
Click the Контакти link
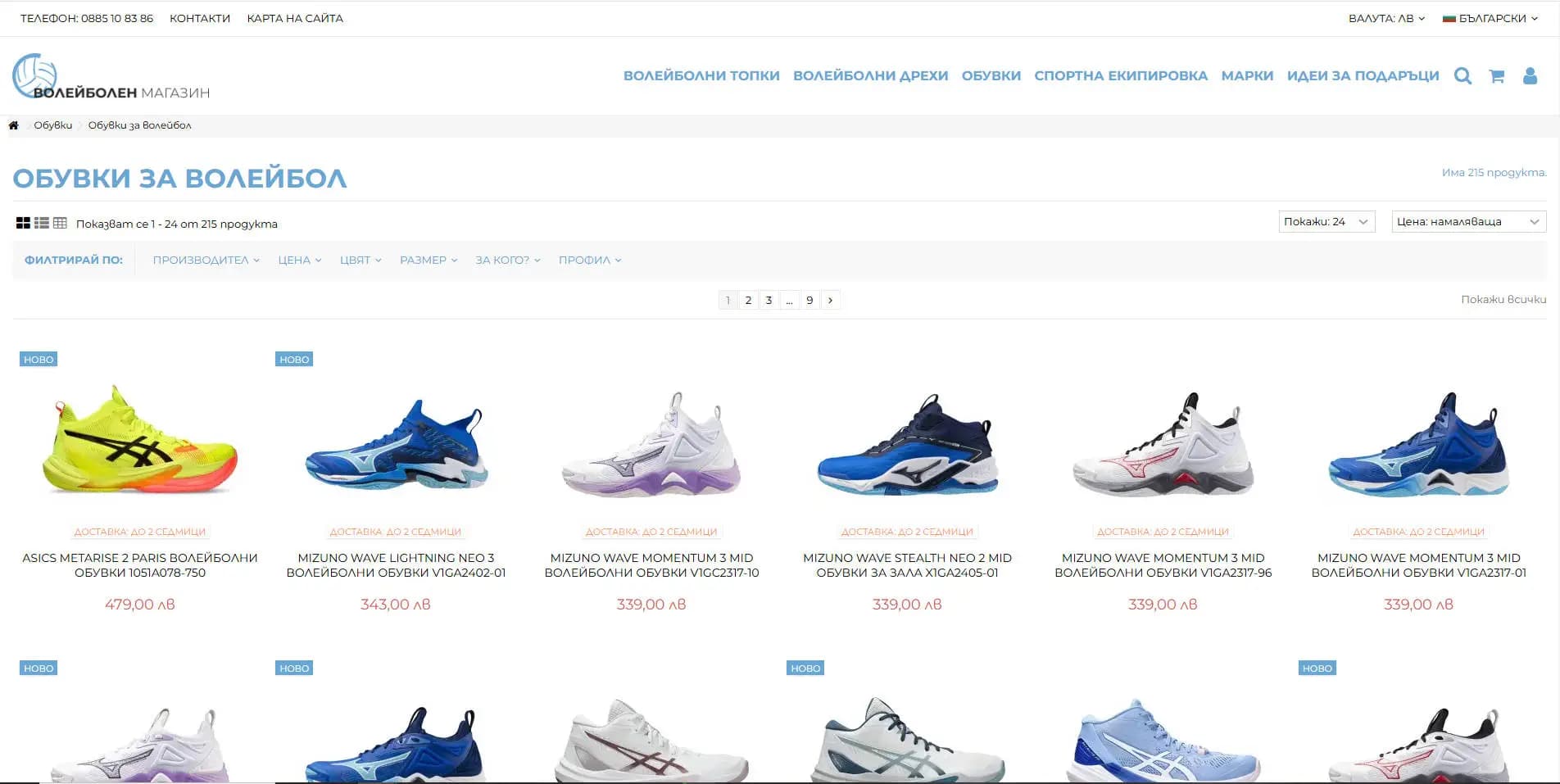tap(200, 18)
